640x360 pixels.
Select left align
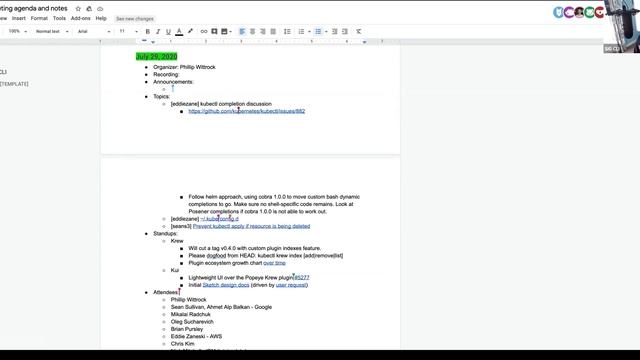(x=242, y=31)
